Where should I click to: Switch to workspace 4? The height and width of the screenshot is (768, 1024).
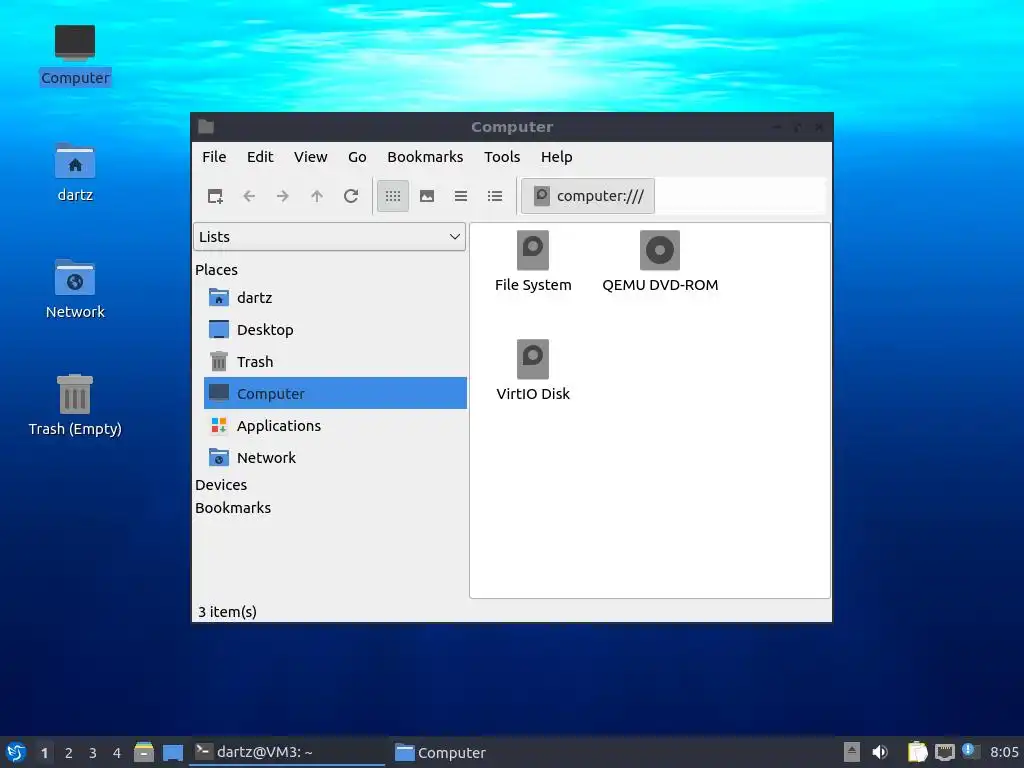(117, 753)
